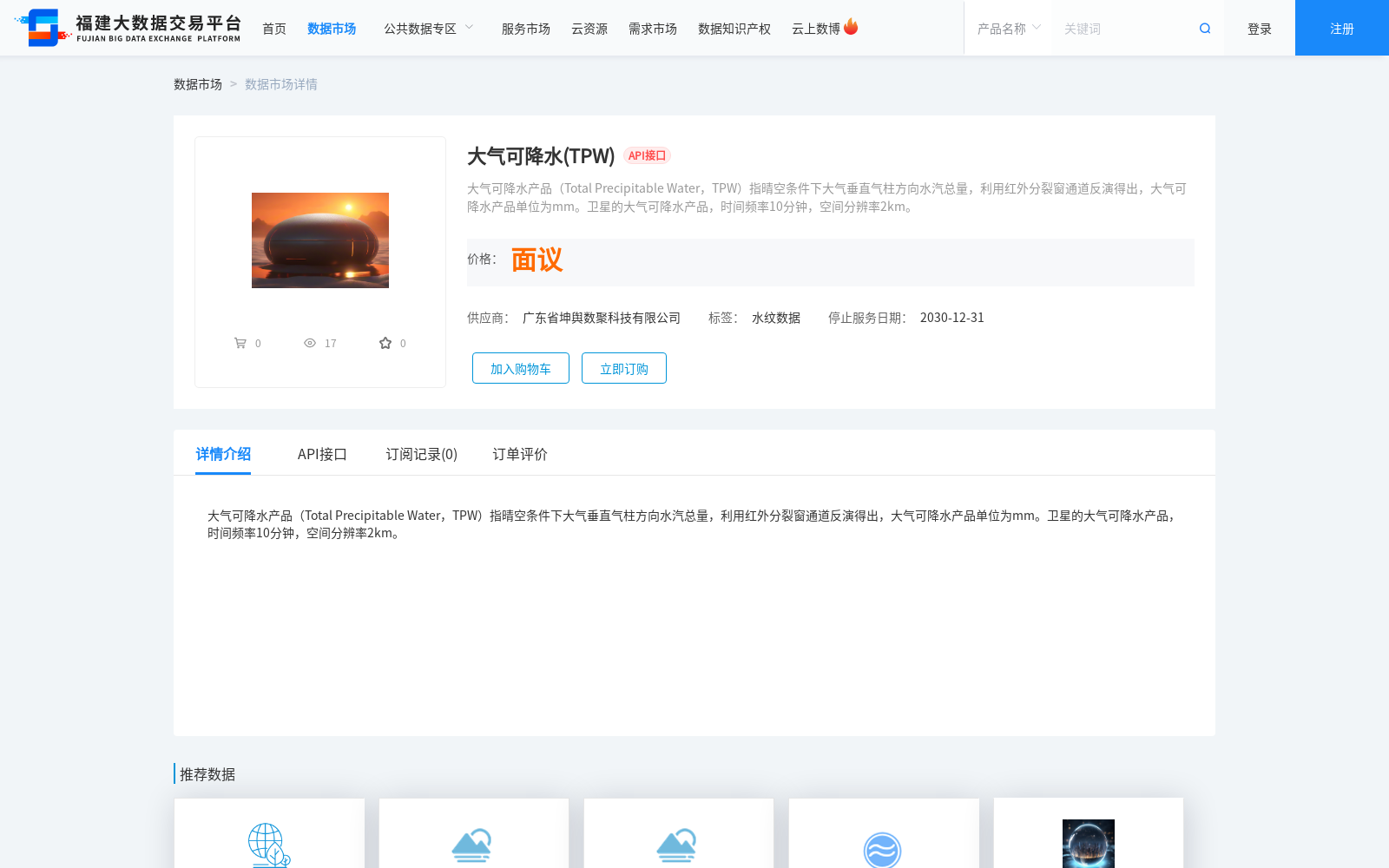Click the 登录 login link
The height and width of the screenshot is (868, 1389).
(1260, 29)
